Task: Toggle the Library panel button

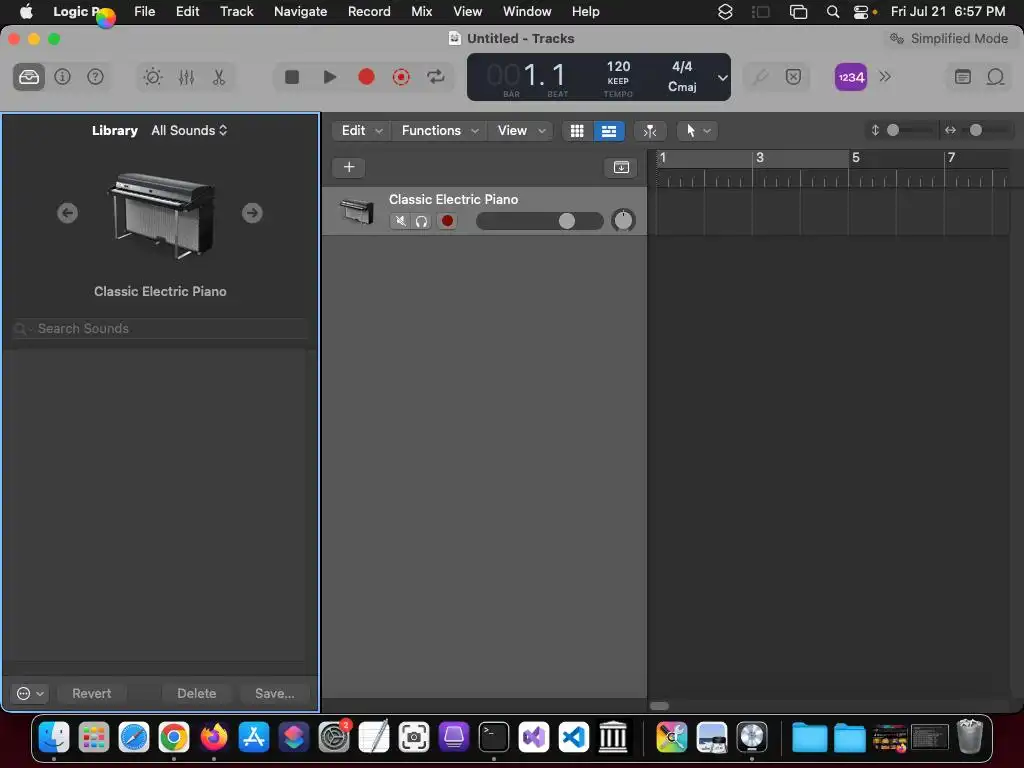Action: click(29, 77)
